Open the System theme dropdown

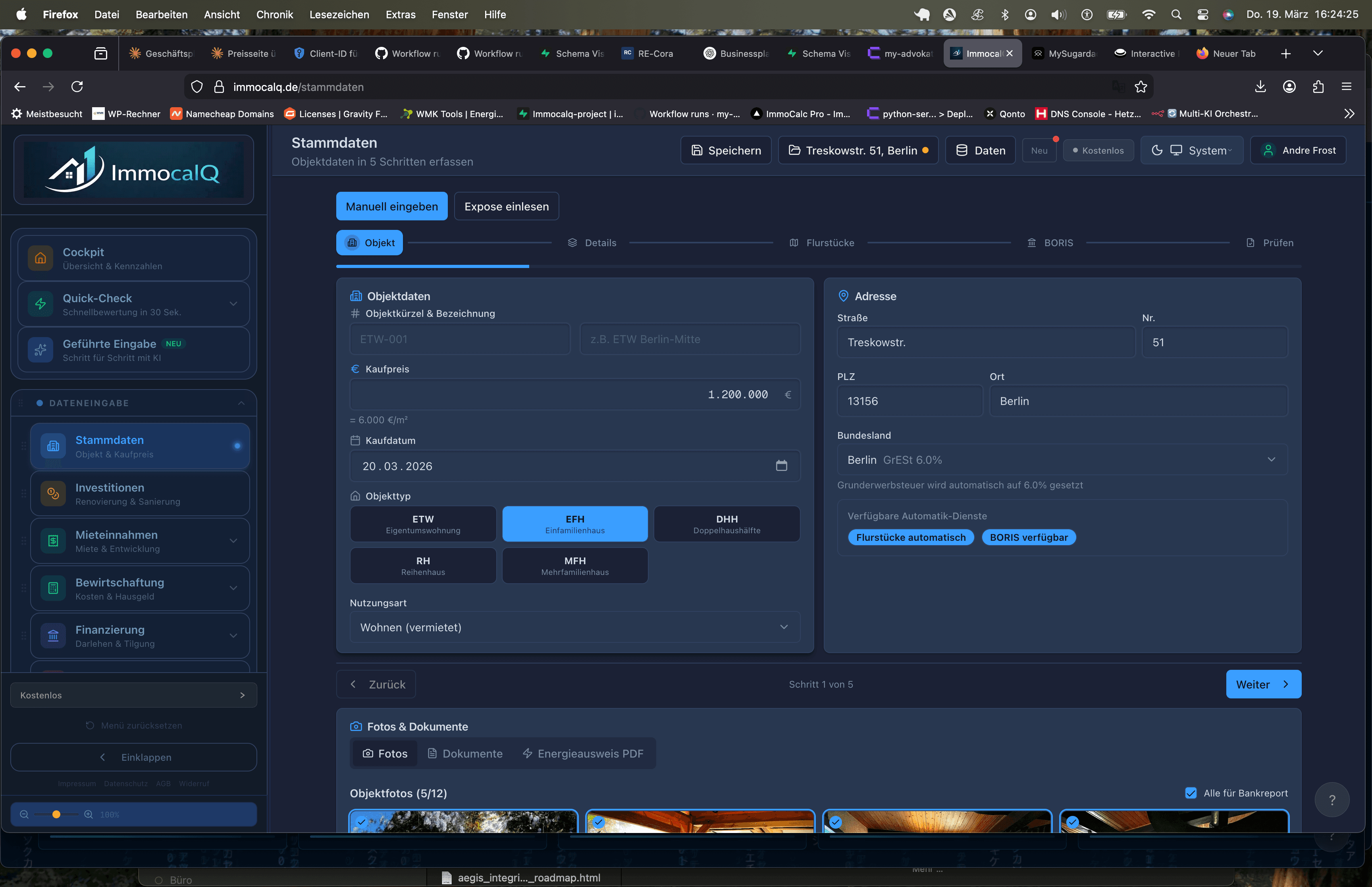click(1192, 150)
